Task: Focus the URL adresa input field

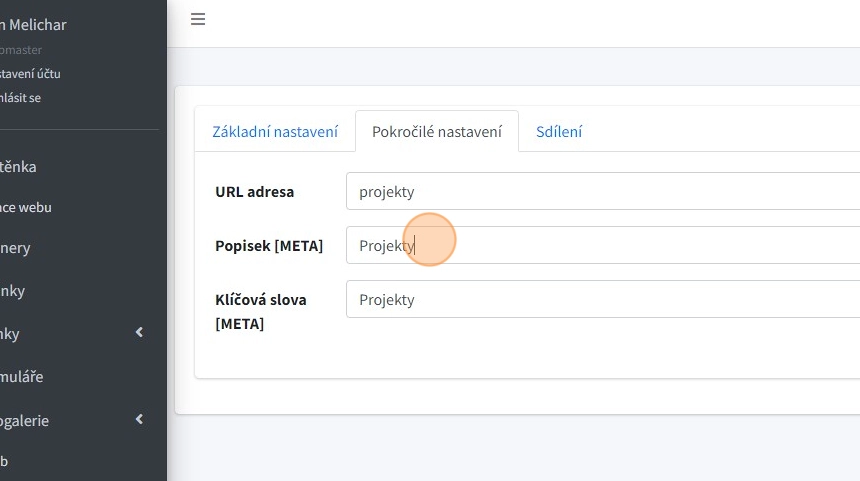Action: [x=600, y=191]
